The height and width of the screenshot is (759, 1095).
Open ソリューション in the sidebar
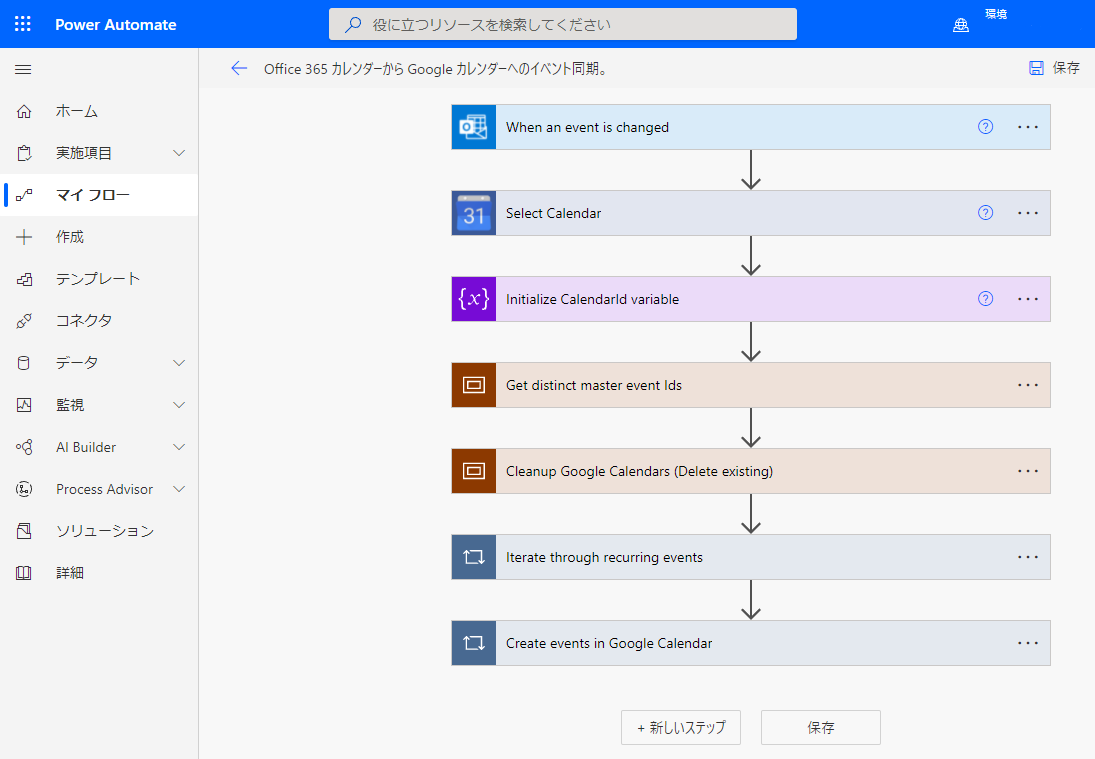(99, 531)
